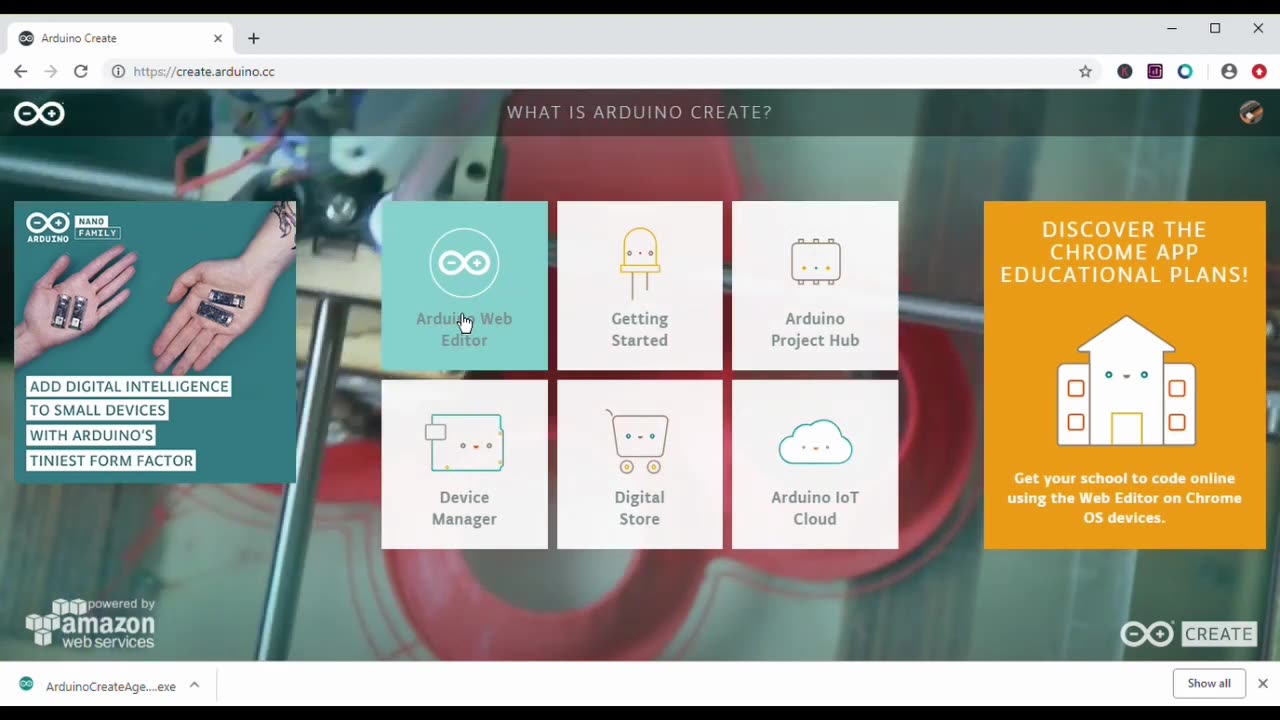The image size is (1280, 720).
Task: Click the Arduino CREATE logo at bottom right
Action: [1188, 634]
